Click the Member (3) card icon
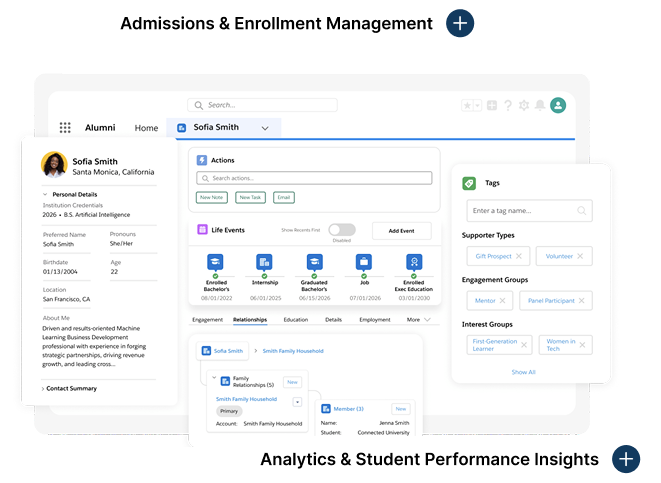This screenshot has width=661, height=483. pyautogui.click(x=326, y=409)
